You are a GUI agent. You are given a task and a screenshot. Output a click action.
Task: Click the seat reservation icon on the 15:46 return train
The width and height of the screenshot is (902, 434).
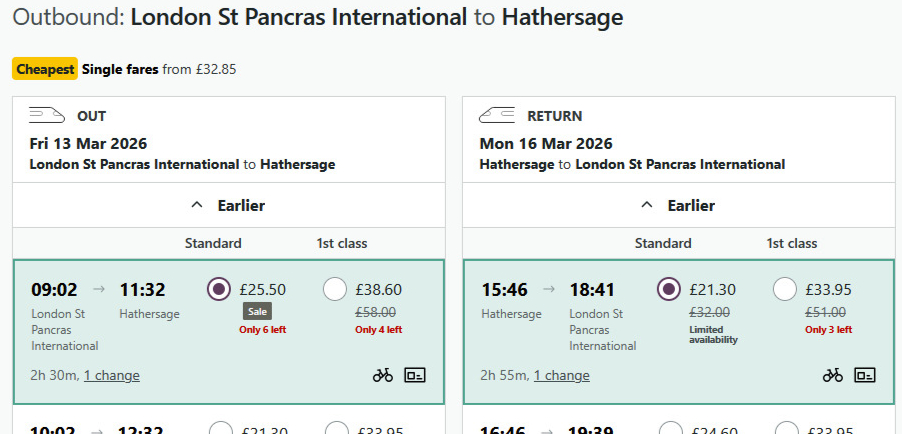click(x=865, y=375)
